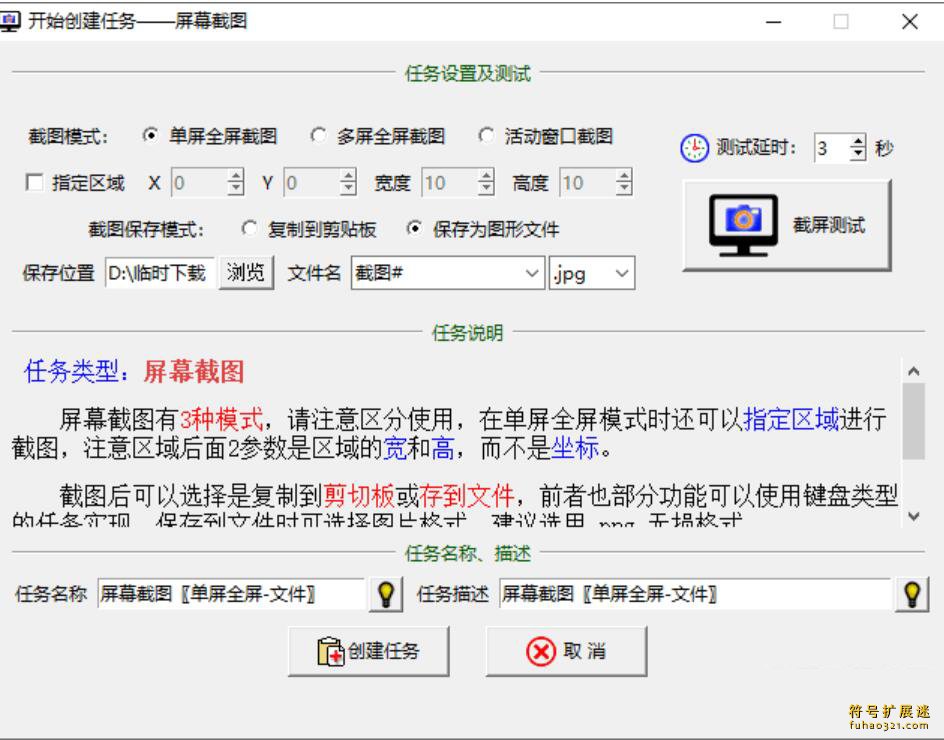Click the 任务描述 input field
Image resolution: width=944 pixels, height=740 pixels.
tap(695, 594)
